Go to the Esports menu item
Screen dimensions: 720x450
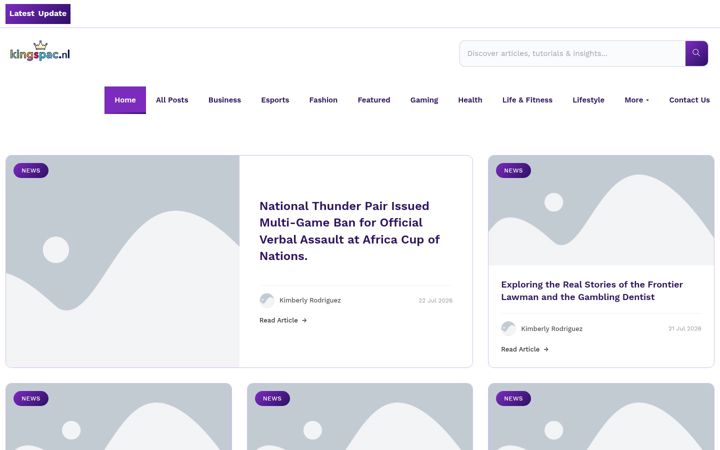click(275, 100)
